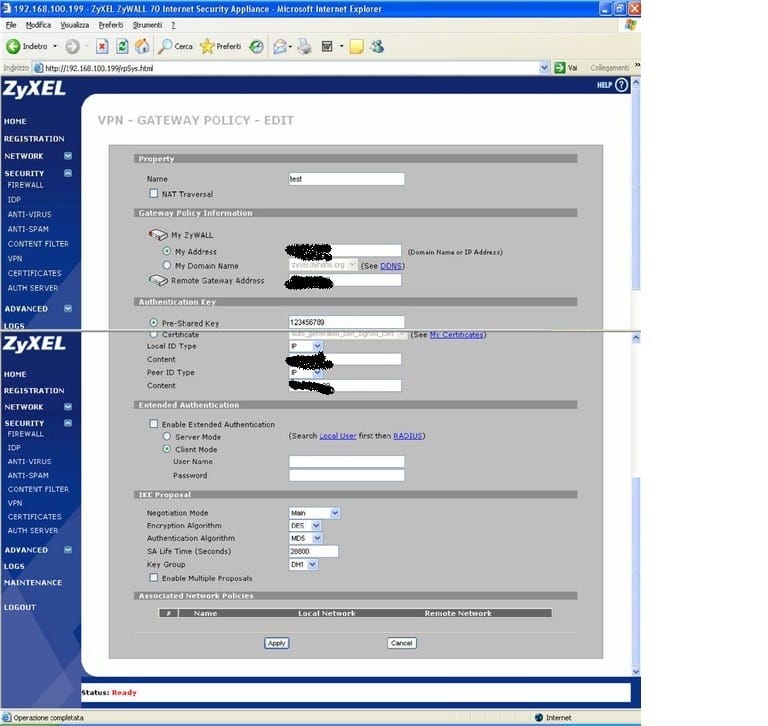
Task: Open the ? help menu
Action: point(173,25)
